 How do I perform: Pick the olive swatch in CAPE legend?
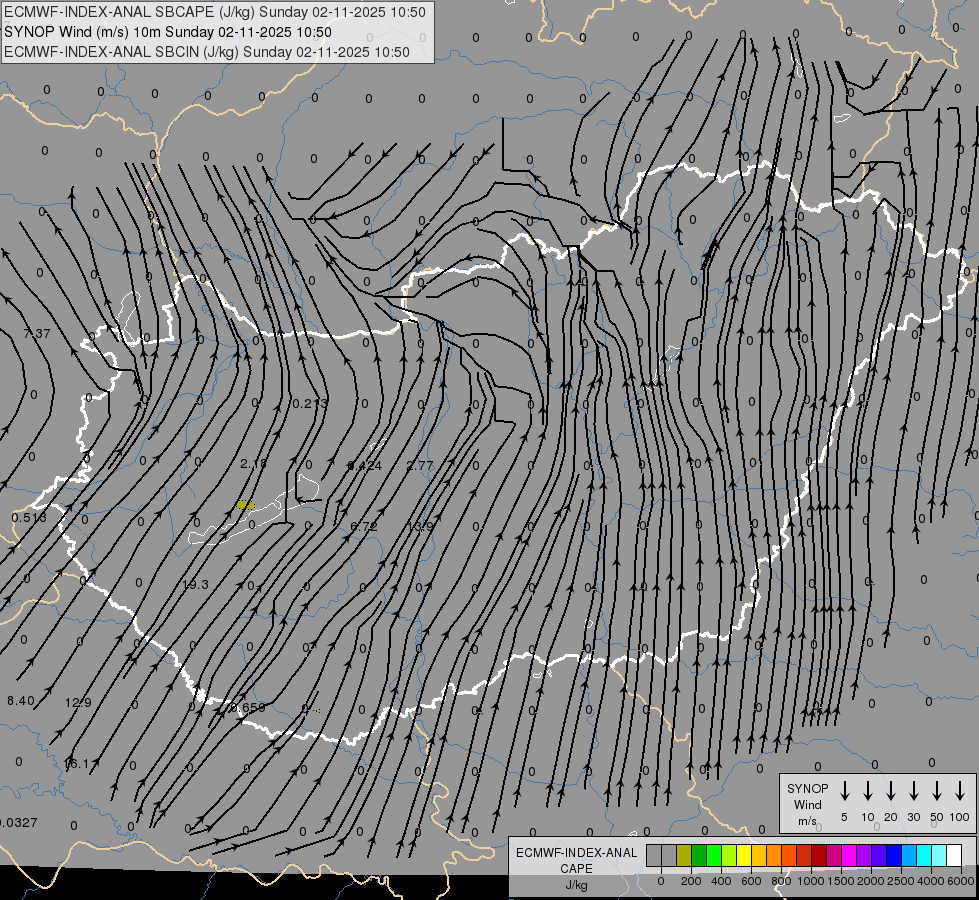(684, 856)
